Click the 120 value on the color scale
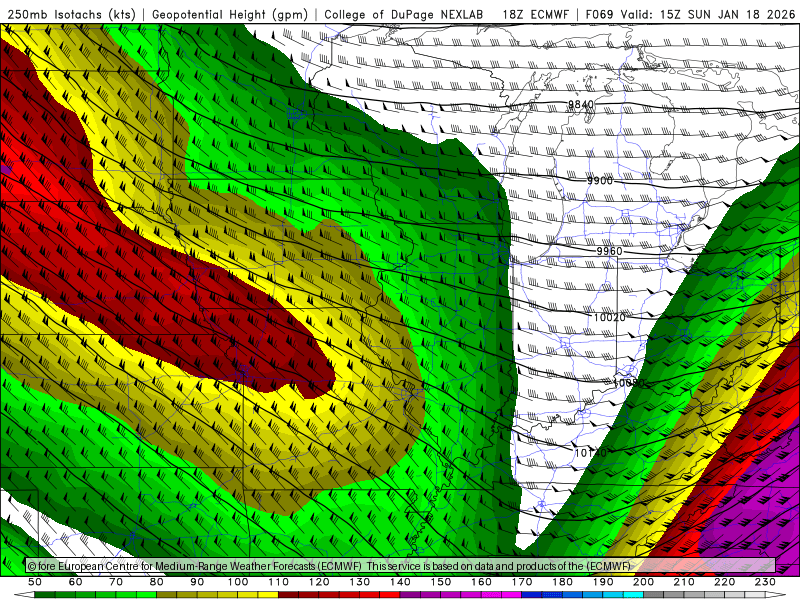The width and height of the screenshot is (800, 600). (319, 582)
